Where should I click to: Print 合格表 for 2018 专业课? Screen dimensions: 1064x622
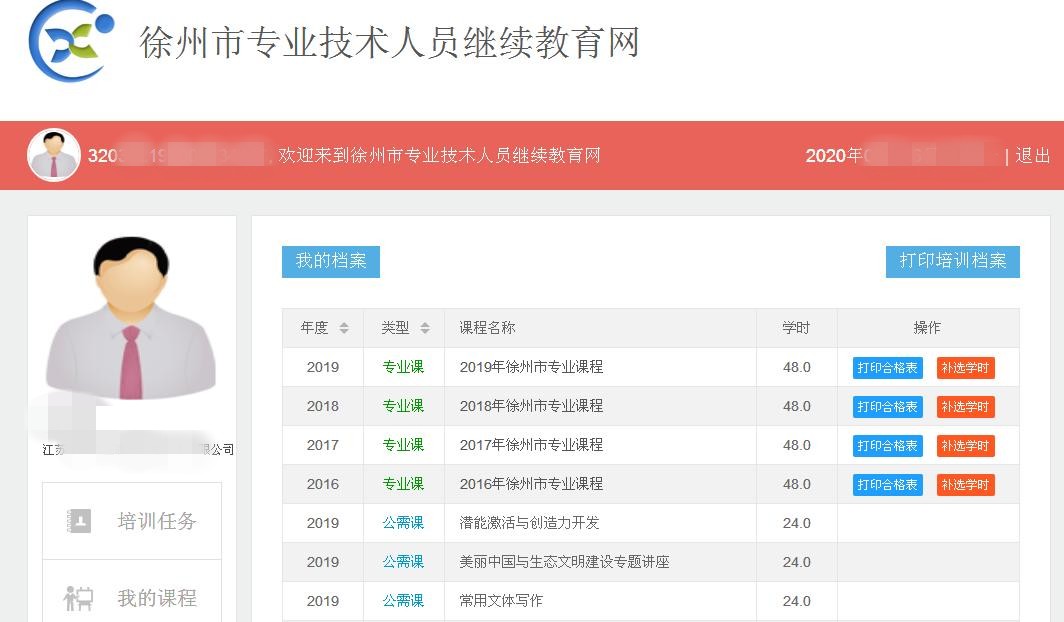[x=887, y=406]
